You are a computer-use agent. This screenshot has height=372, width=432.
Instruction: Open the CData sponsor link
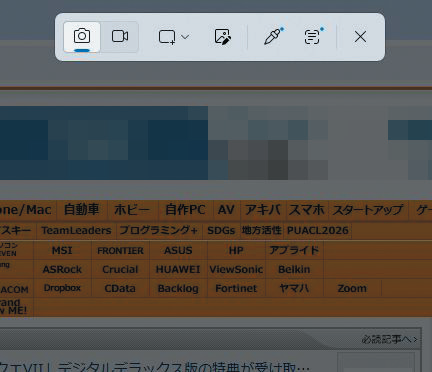[120, 288]
